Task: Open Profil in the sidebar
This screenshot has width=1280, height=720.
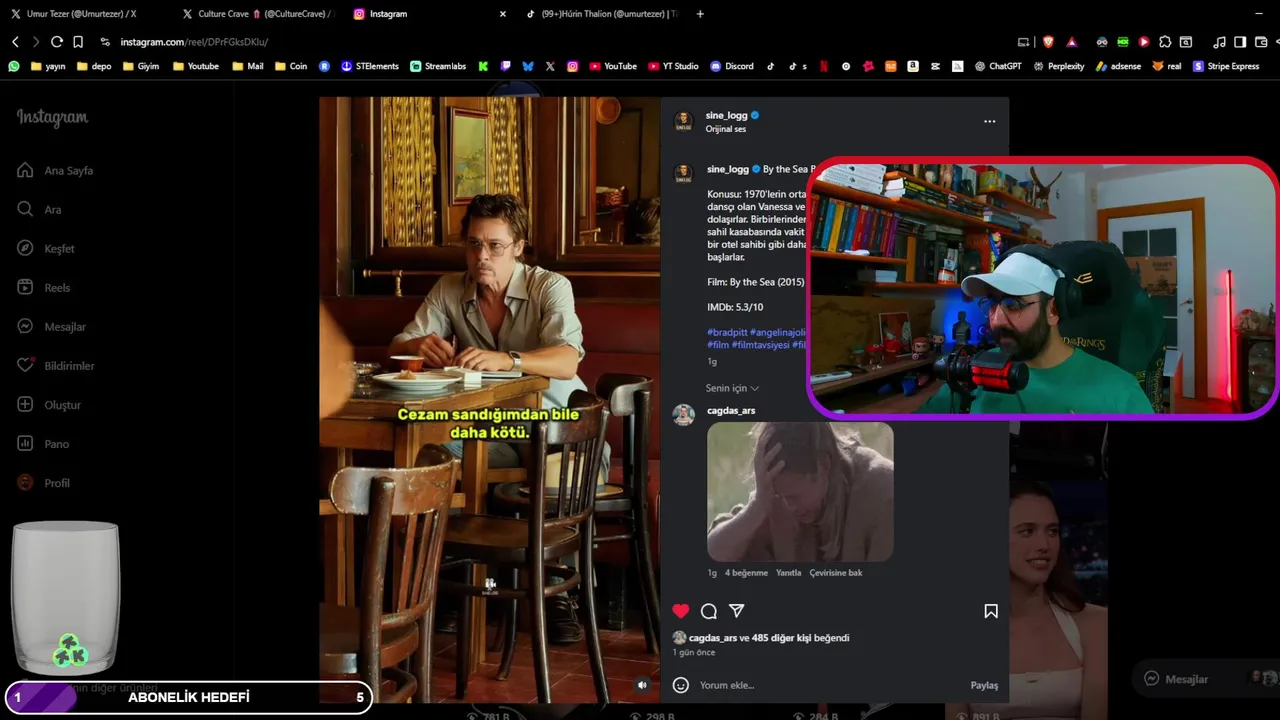Action: coord(44,482)
